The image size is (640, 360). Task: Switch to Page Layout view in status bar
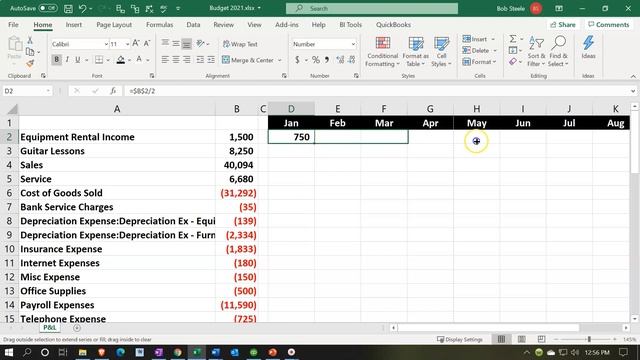point(521,339)
